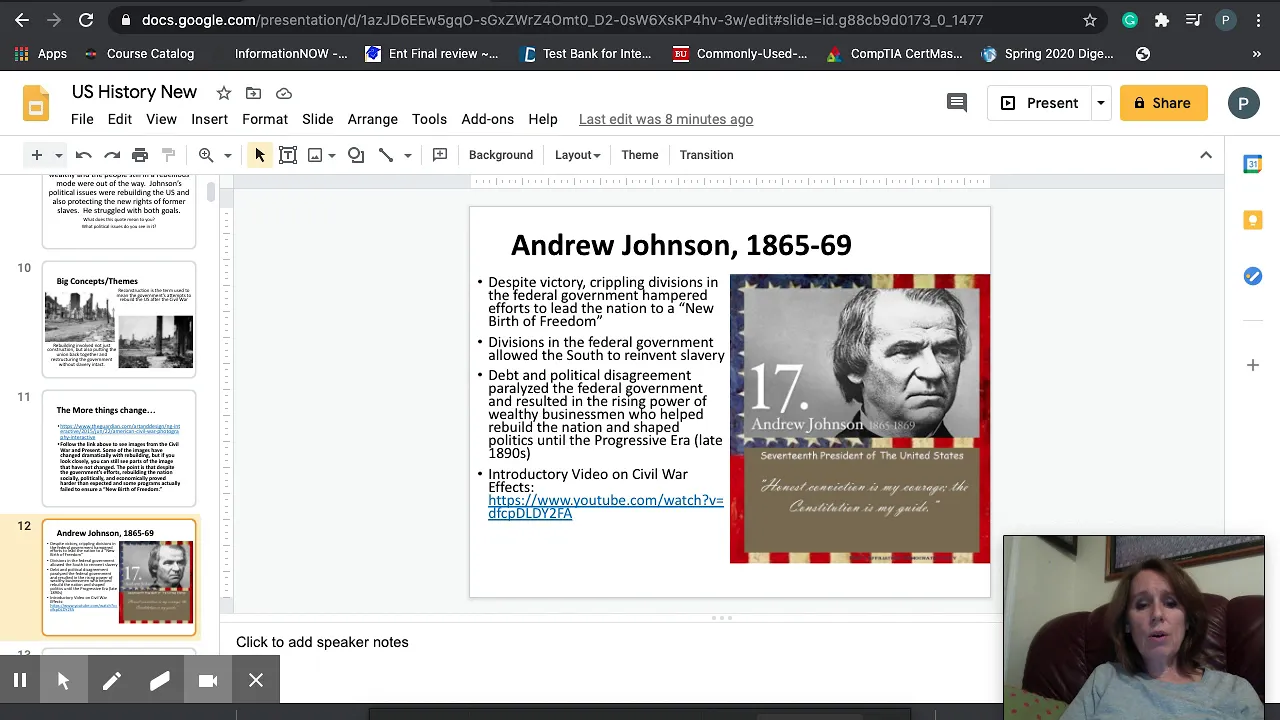The width and height of the screenshot is (1280, 720).
Task: Expand the zoom level dropdown arrow
Action: pos(228,155)
